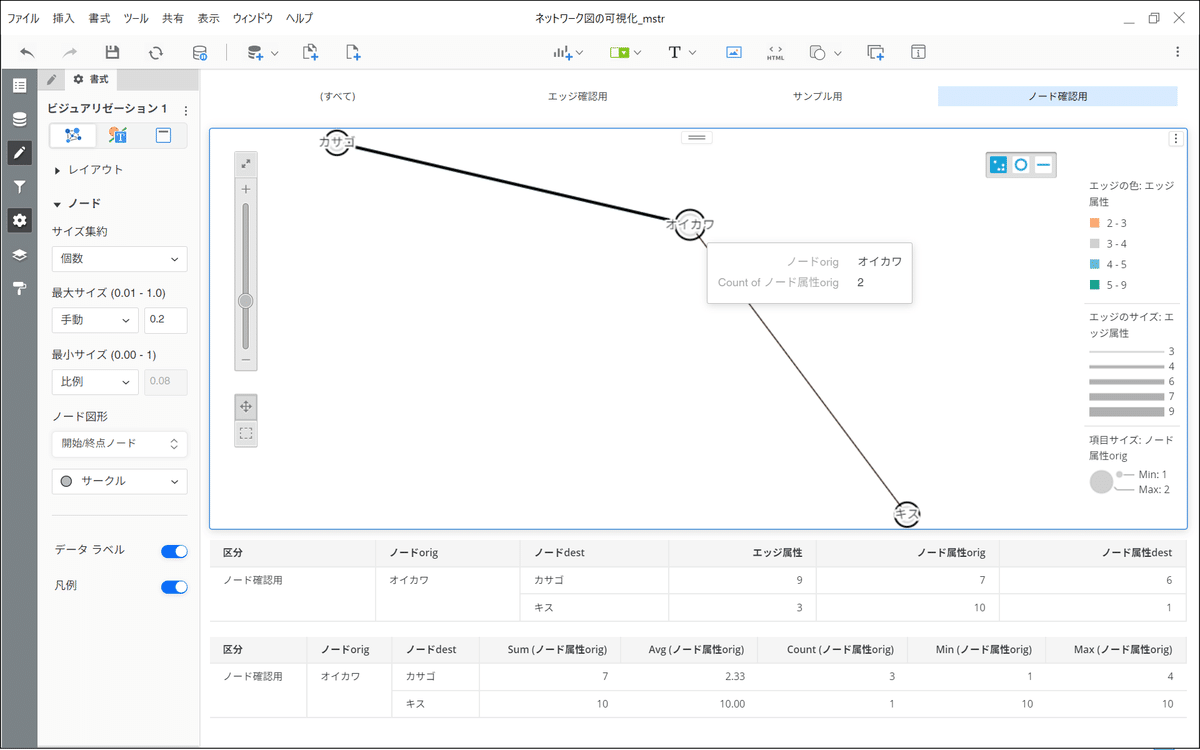
Task: Select the ノード確認用 item
Action: pos(1057,96)
